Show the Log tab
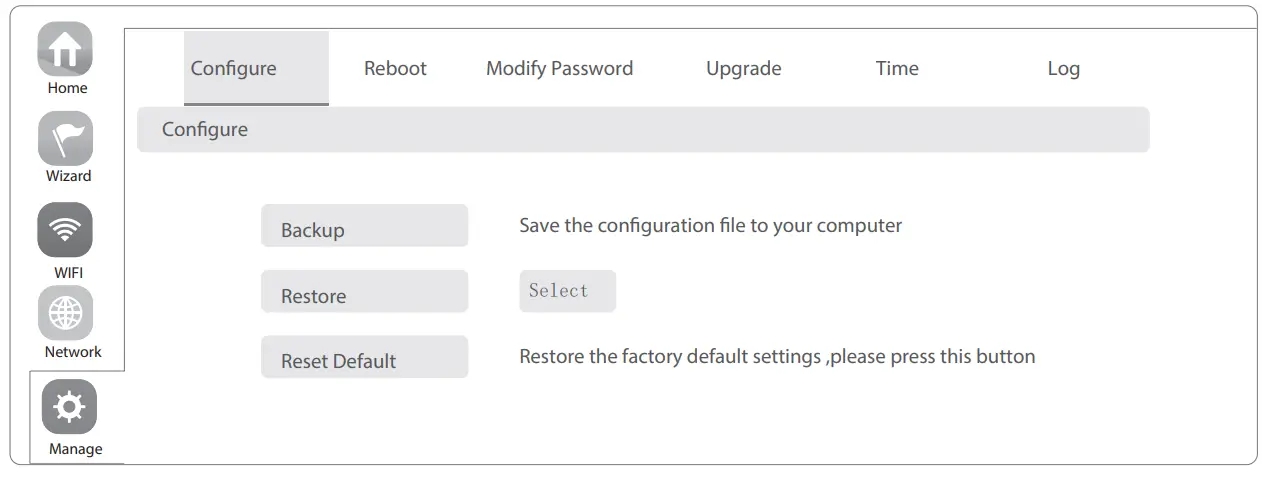The width and height of the screenshot is (1262, 477). coord(1063,69)
